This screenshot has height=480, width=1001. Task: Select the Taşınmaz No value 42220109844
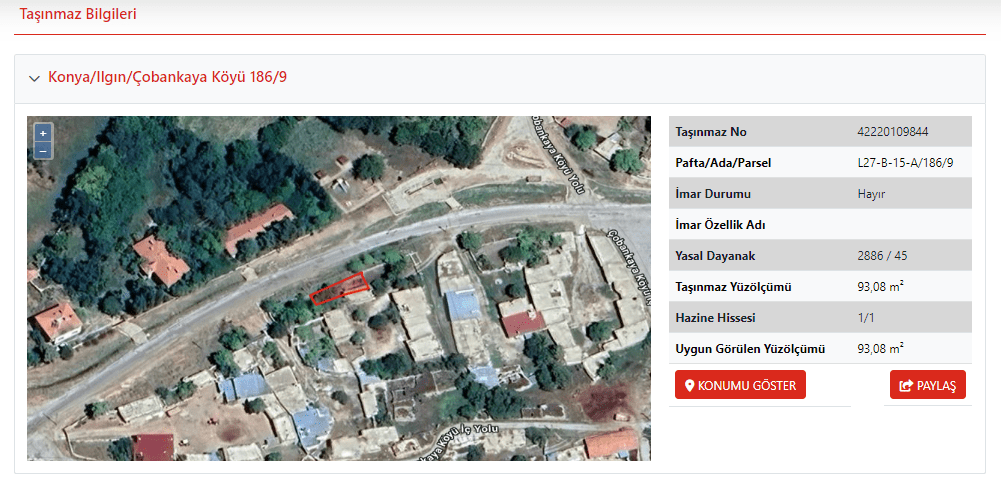pyautogui.click(x=892, y=132)
